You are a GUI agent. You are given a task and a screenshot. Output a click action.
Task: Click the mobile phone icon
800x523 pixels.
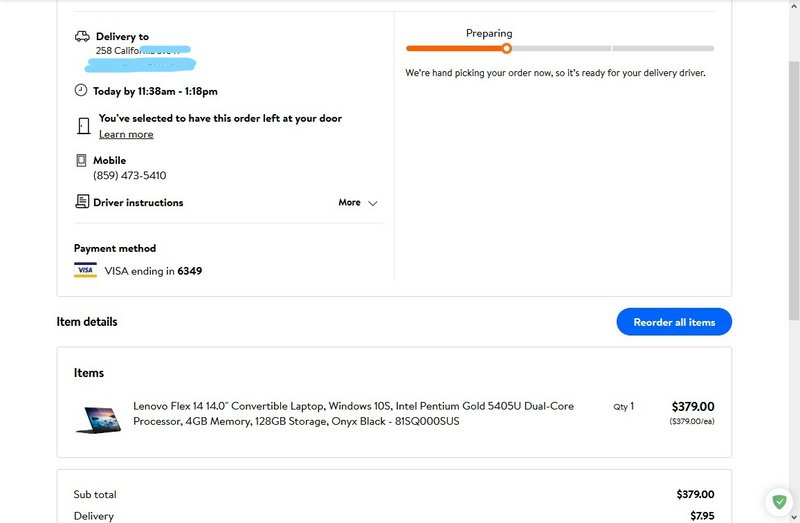pos(82,160)
